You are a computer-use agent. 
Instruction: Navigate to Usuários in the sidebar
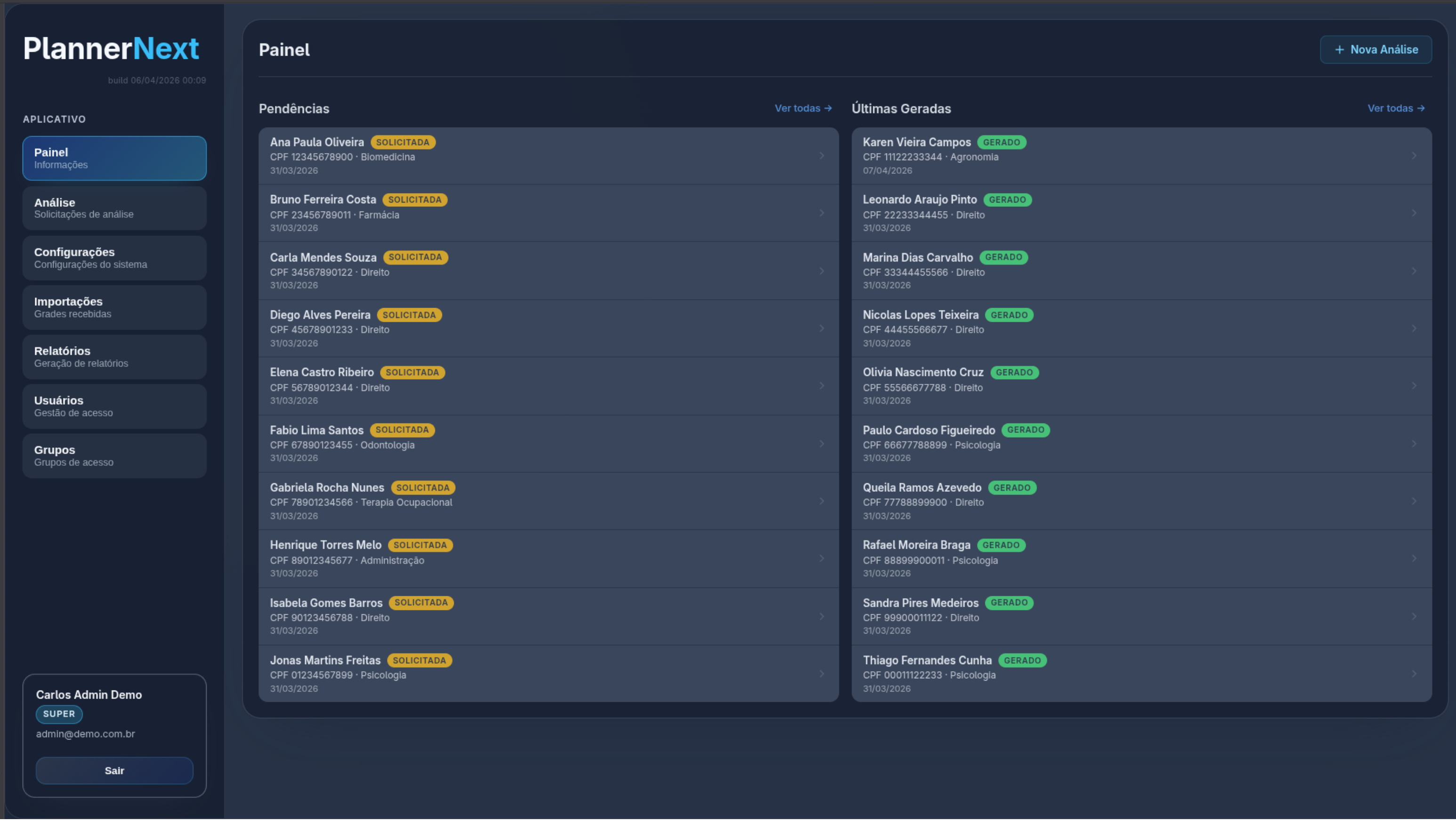pos(114,406)
